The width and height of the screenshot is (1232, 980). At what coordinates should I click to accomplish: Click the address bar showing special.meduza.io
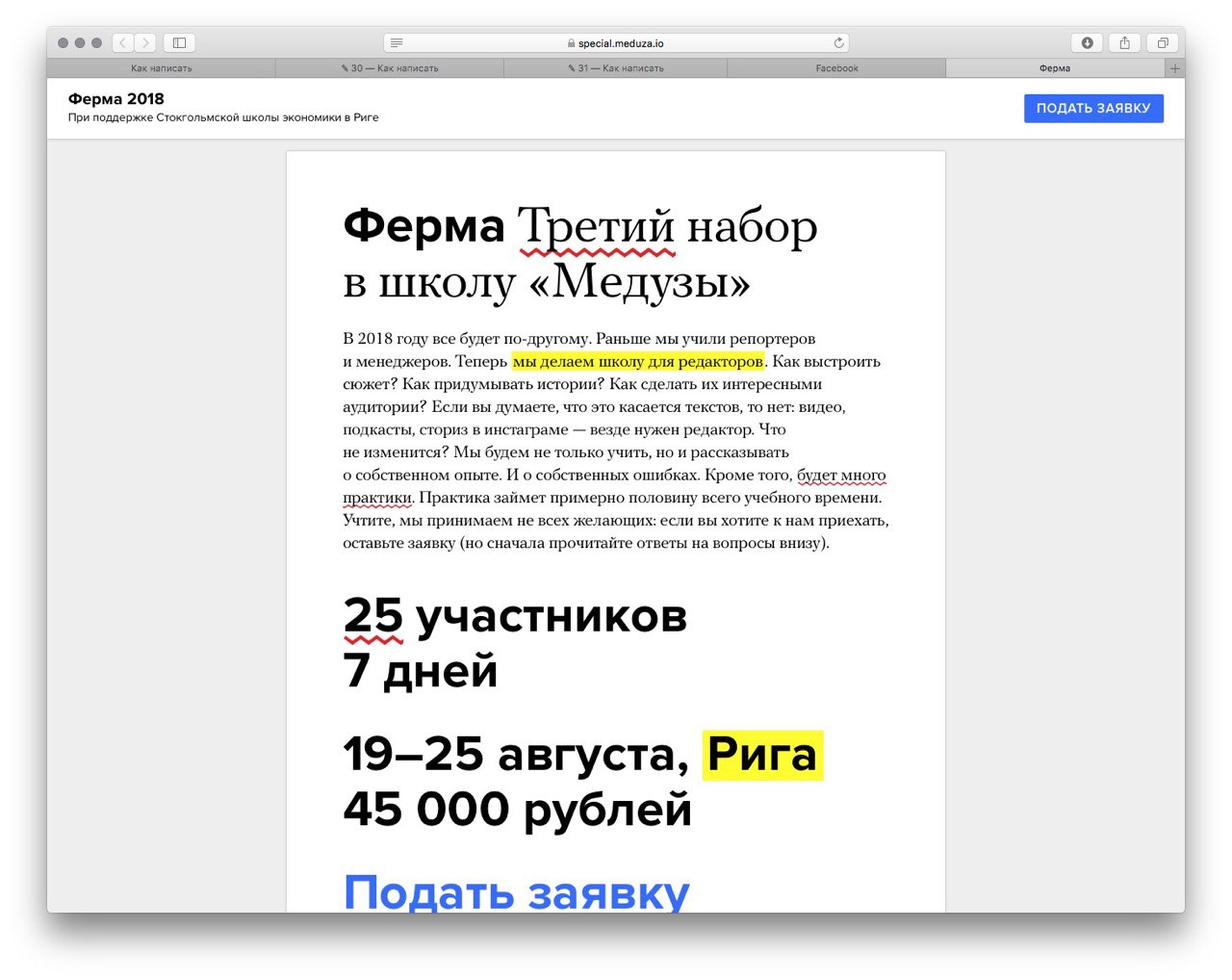pos(616,42)
